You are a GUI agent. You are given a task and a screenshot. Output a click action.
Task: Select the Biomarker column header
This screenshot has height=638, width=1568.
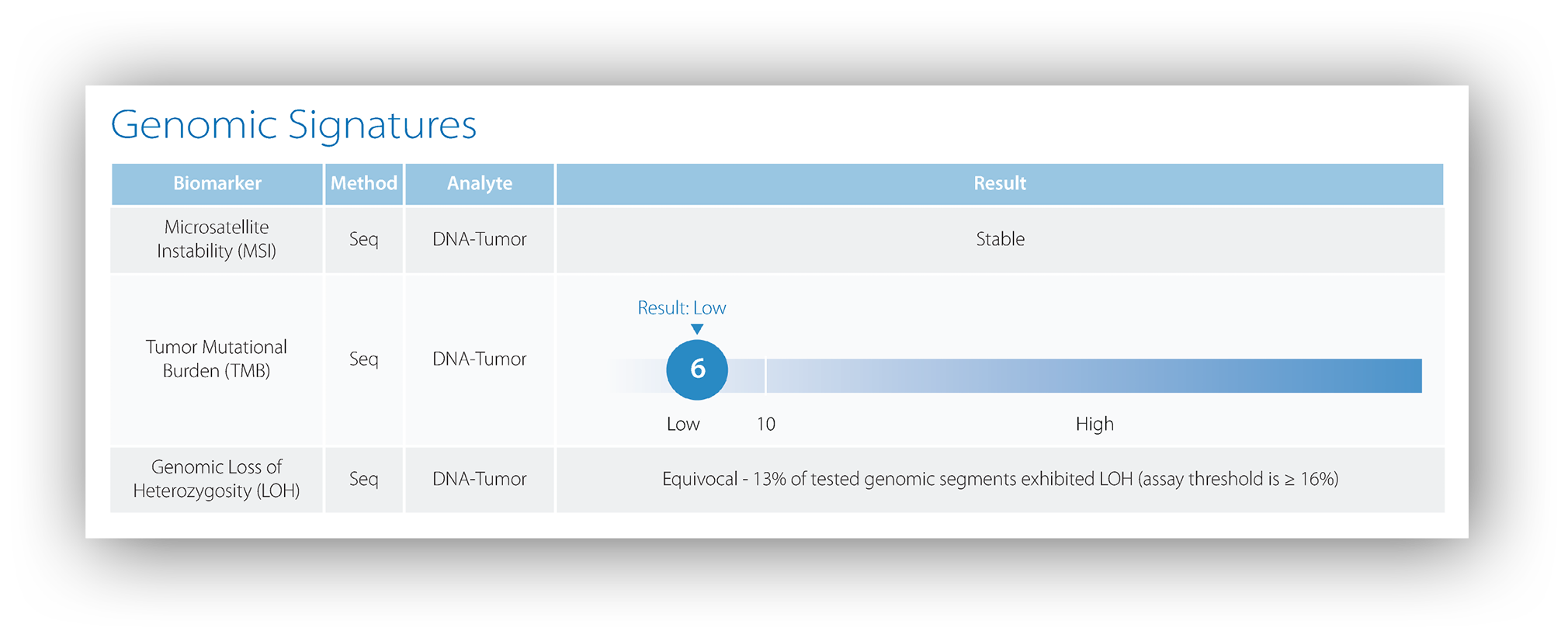217,183
